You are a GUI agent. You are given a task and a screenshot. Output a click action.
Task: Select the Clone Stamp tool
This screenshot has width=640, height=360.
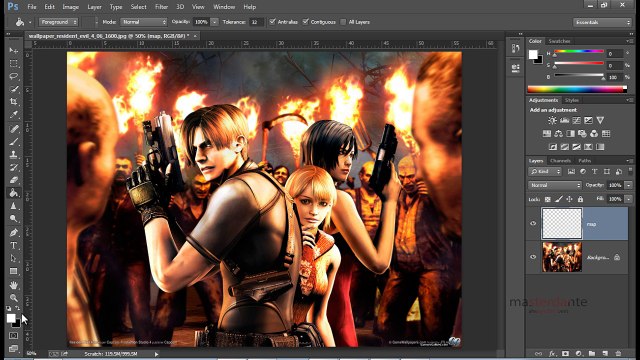13,155
